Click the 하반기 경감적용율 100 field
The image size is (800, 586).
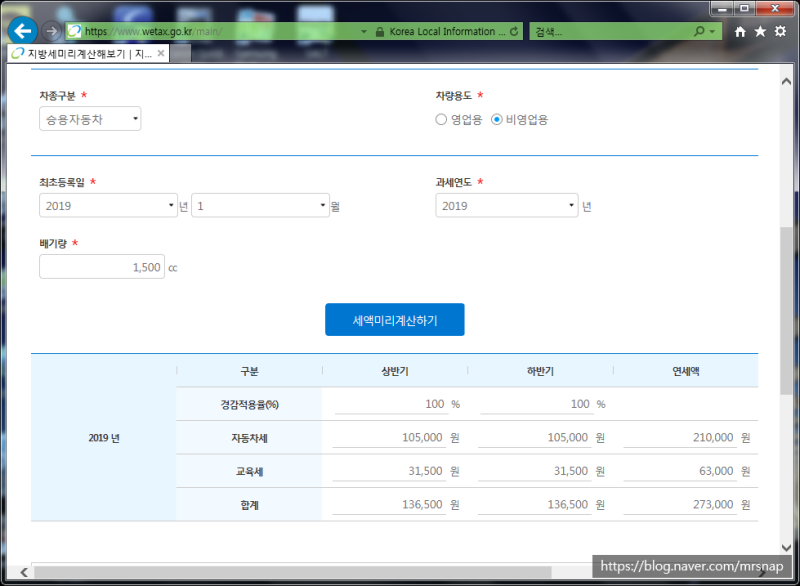[x=536, y=404]
